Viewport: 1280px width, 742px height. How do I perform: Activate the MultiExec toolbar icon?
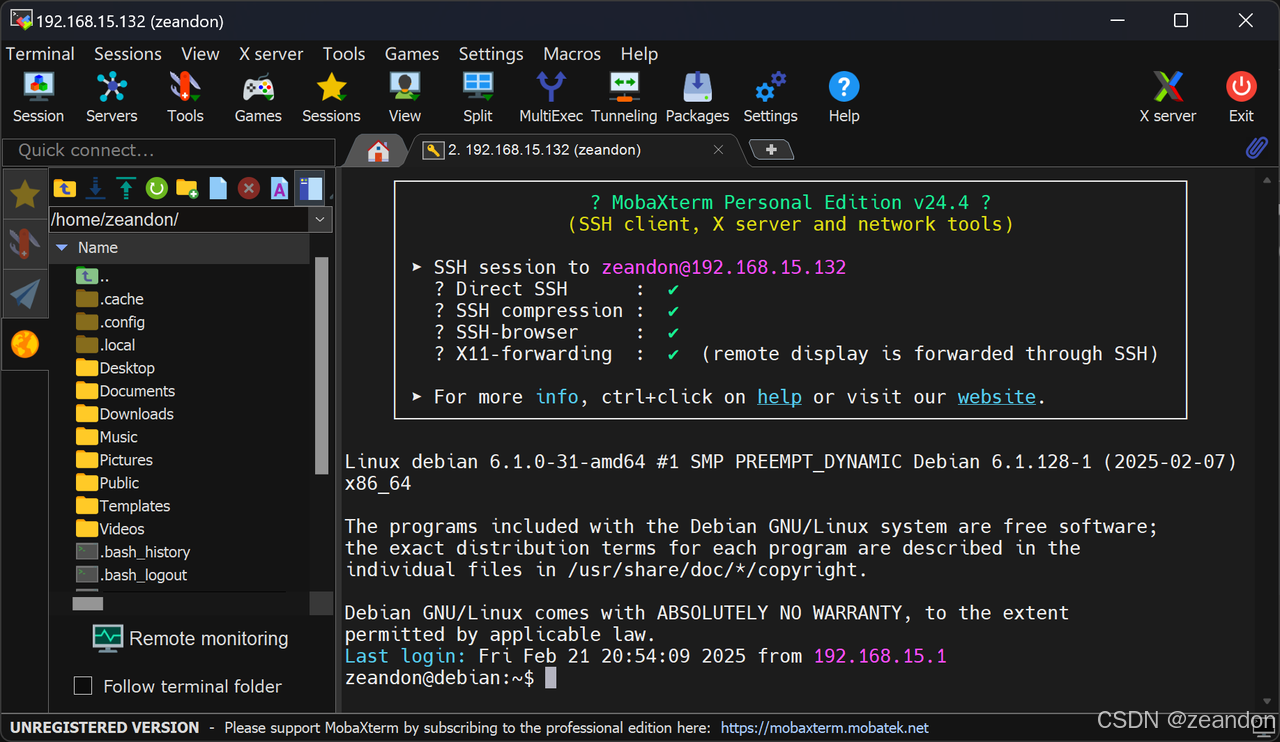[551, 97]
